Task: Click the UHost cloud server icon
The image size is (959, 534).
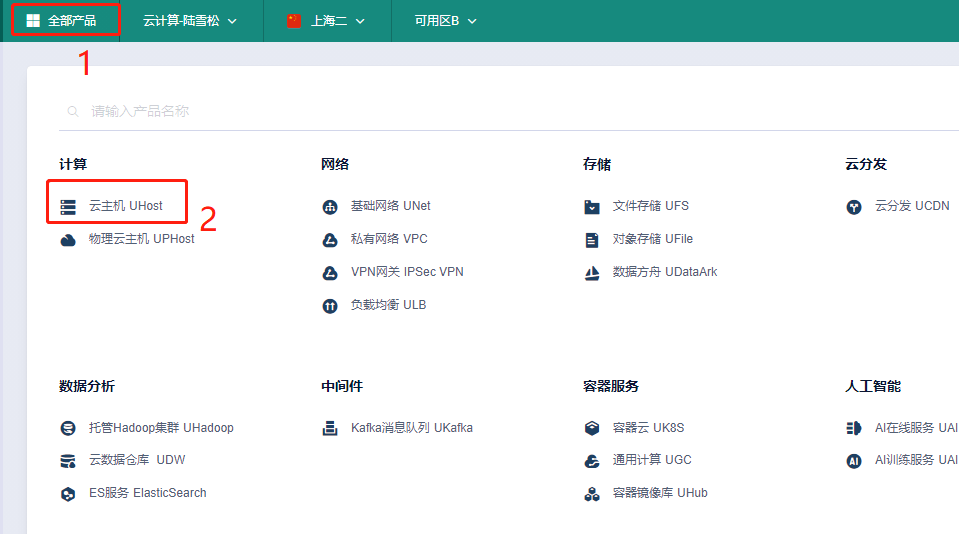Action: pos(68,207)
